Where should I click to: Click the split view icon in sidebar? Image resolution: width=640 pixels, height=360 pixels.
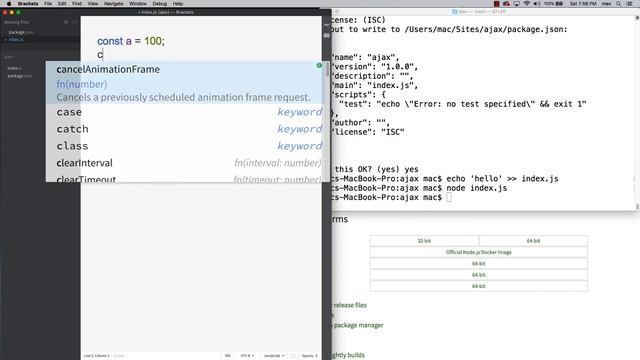tap(75, 22)
